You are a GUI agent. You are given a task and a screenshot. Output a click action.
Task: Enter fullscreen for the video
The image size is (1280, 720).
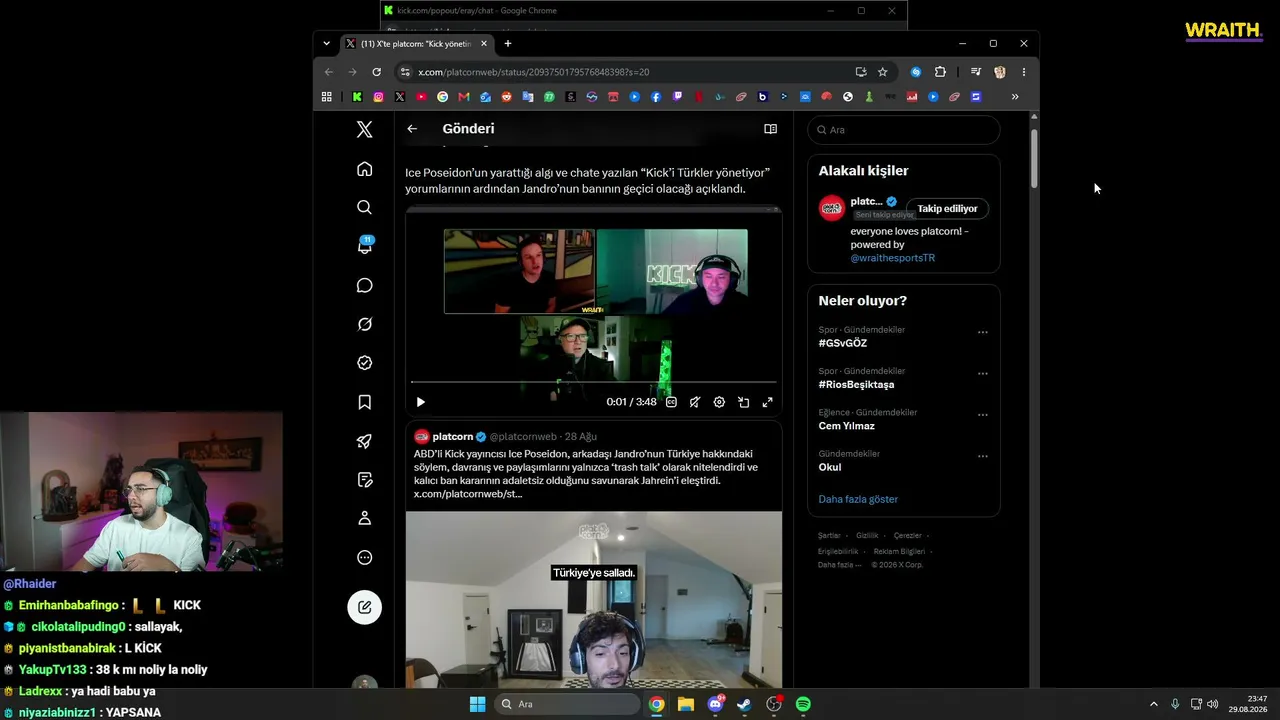coord(767,402)
